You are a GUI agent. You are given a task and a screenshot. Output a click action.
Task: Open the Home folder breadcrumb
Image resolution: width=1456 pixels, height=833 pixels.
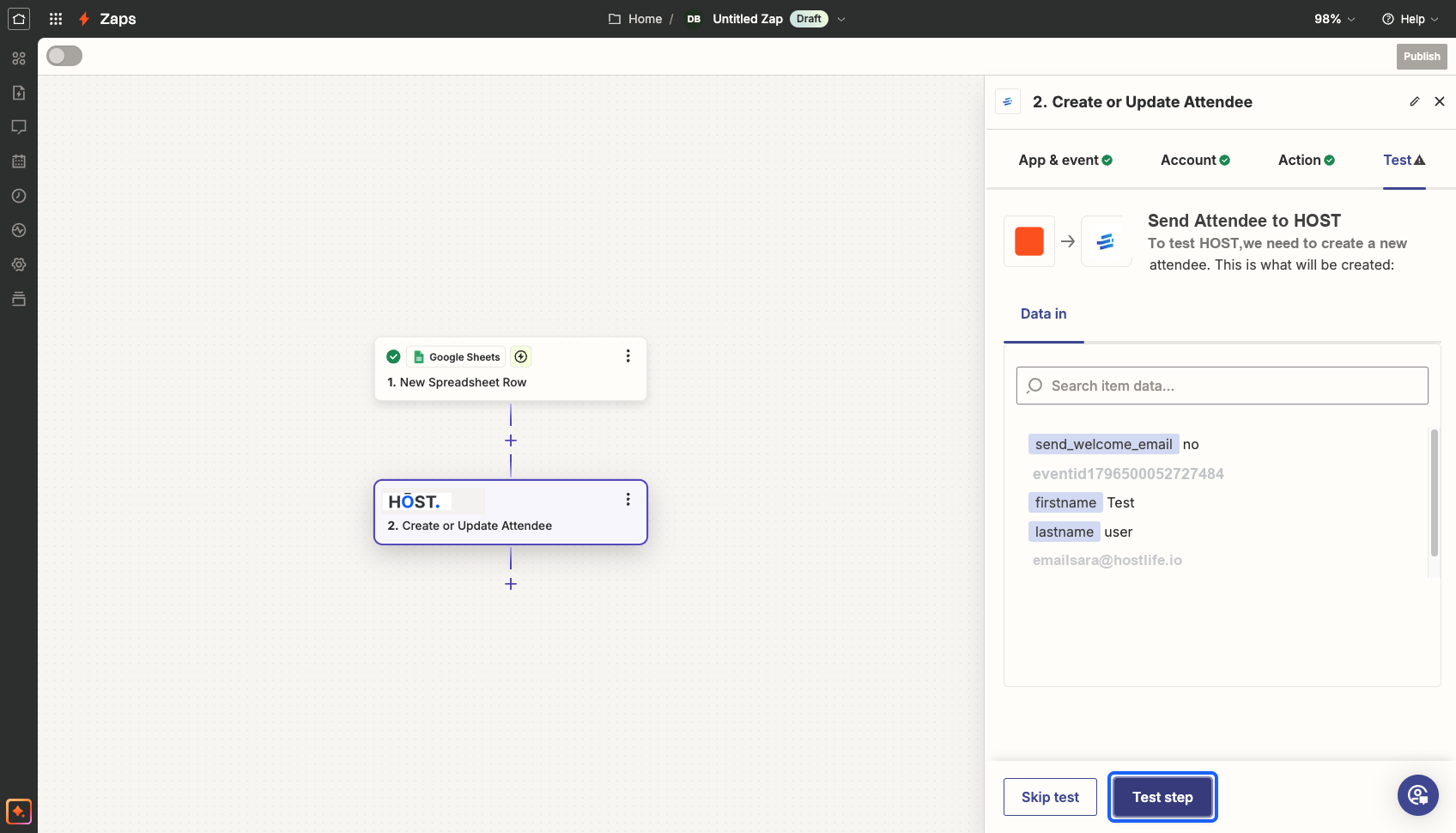[x=635, y=19]
